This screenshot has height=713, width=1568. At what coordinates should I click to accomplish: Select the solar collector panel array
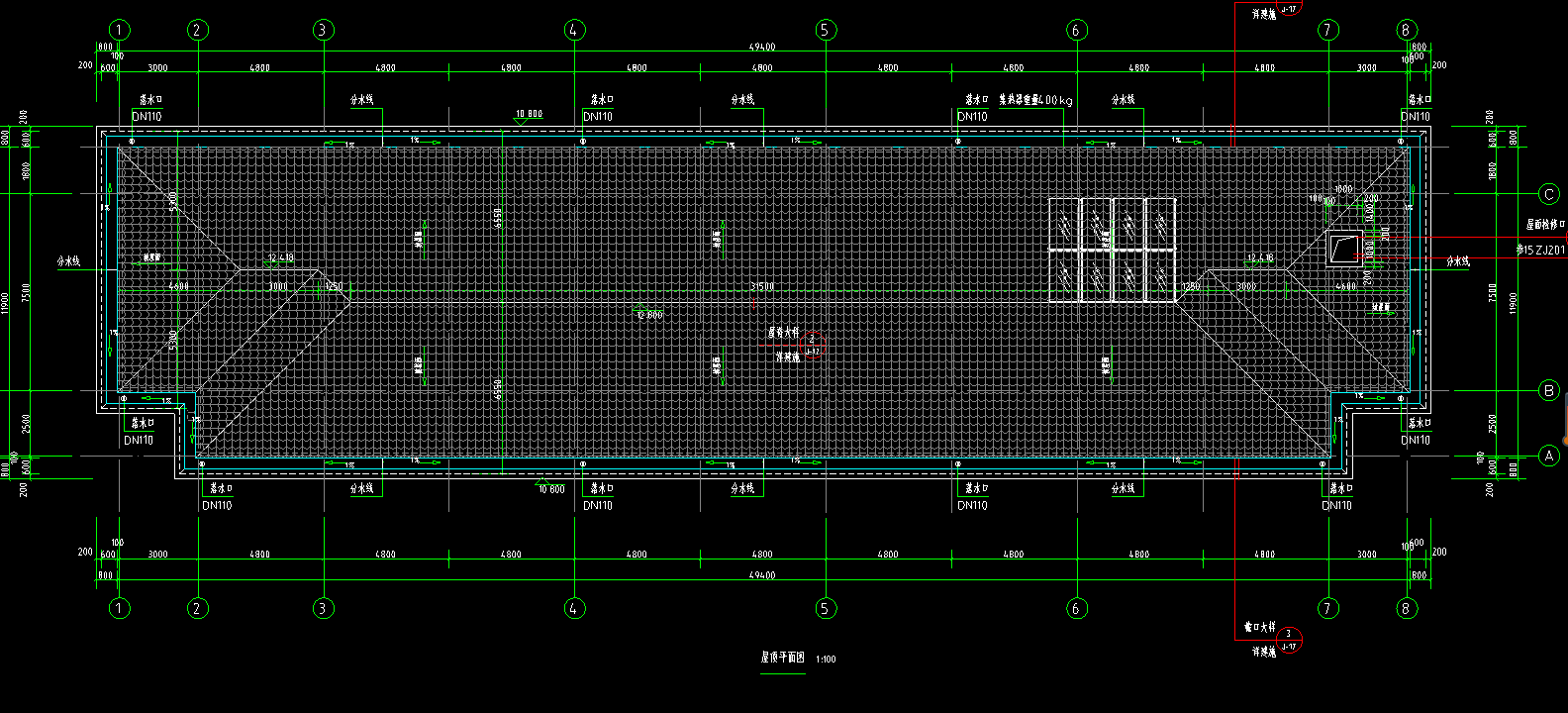tap(1112, 250)
